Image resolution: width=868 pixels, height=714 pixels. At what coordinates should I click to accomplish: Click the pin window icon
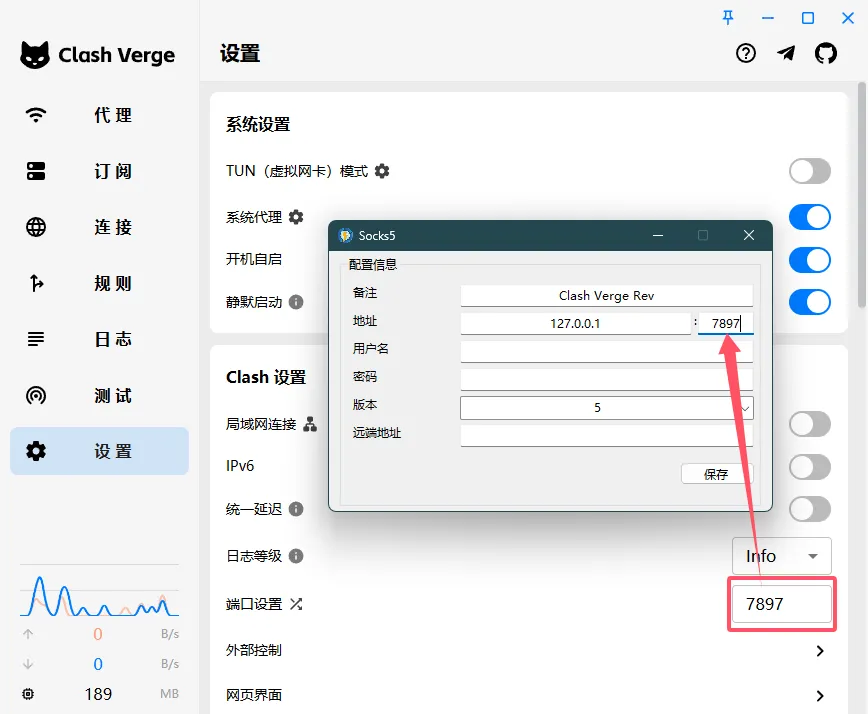click(728, 17)
